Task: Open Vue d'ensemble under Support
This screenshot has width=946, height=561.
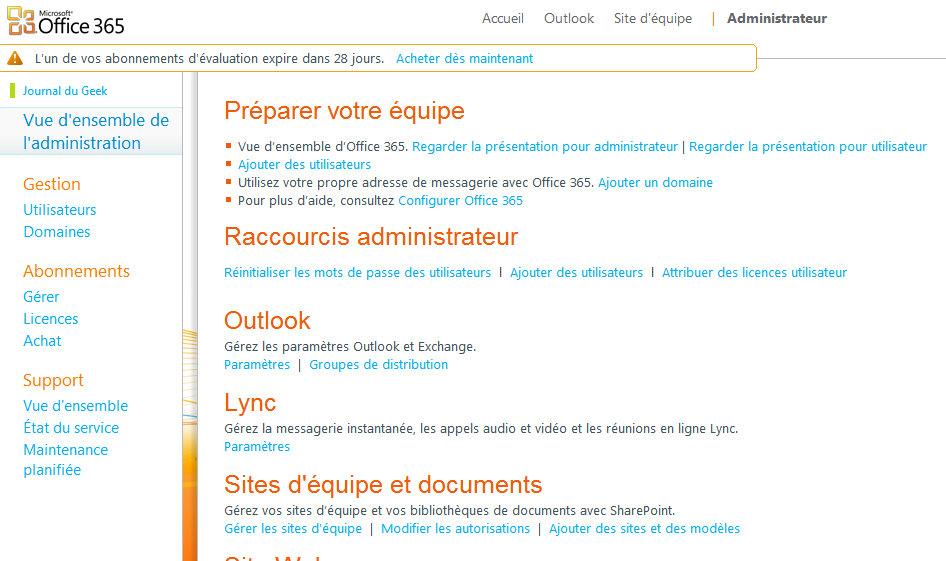Action: coord(75,406)
